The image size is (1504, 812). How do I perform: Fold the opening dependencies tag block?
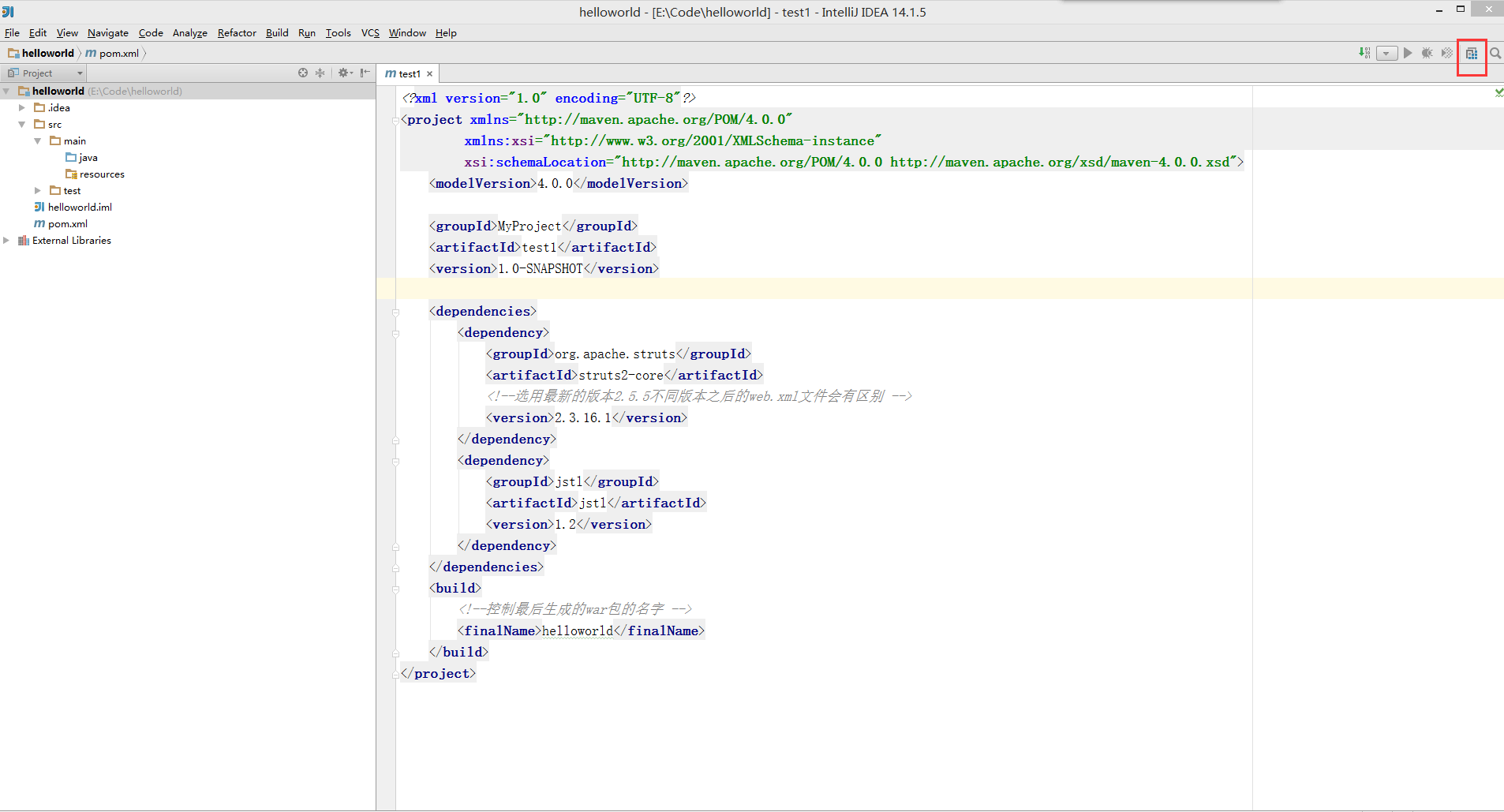[396, 312]
